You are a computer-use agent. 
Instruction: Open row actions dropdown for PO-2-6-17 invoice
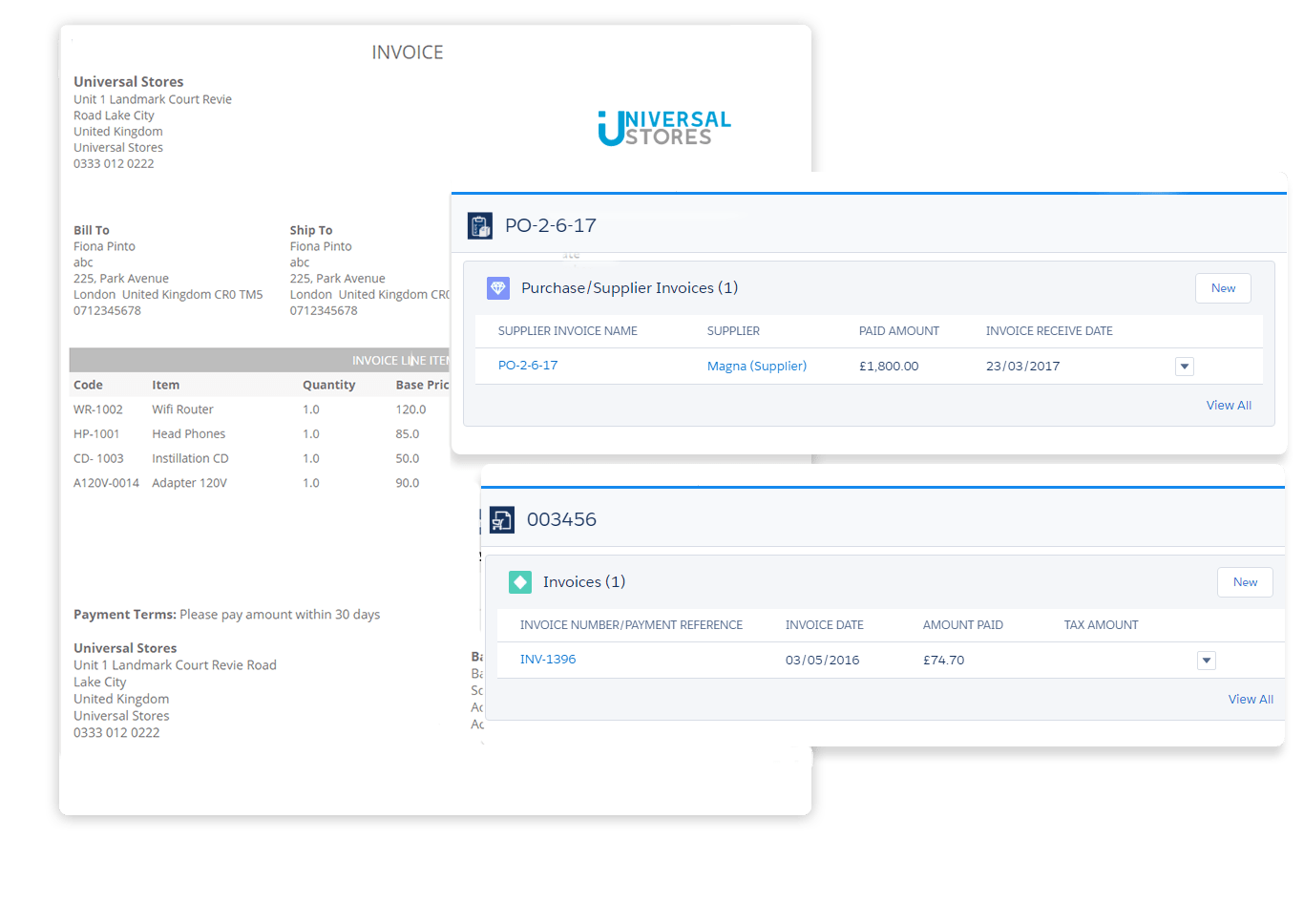click(1185, 367)
